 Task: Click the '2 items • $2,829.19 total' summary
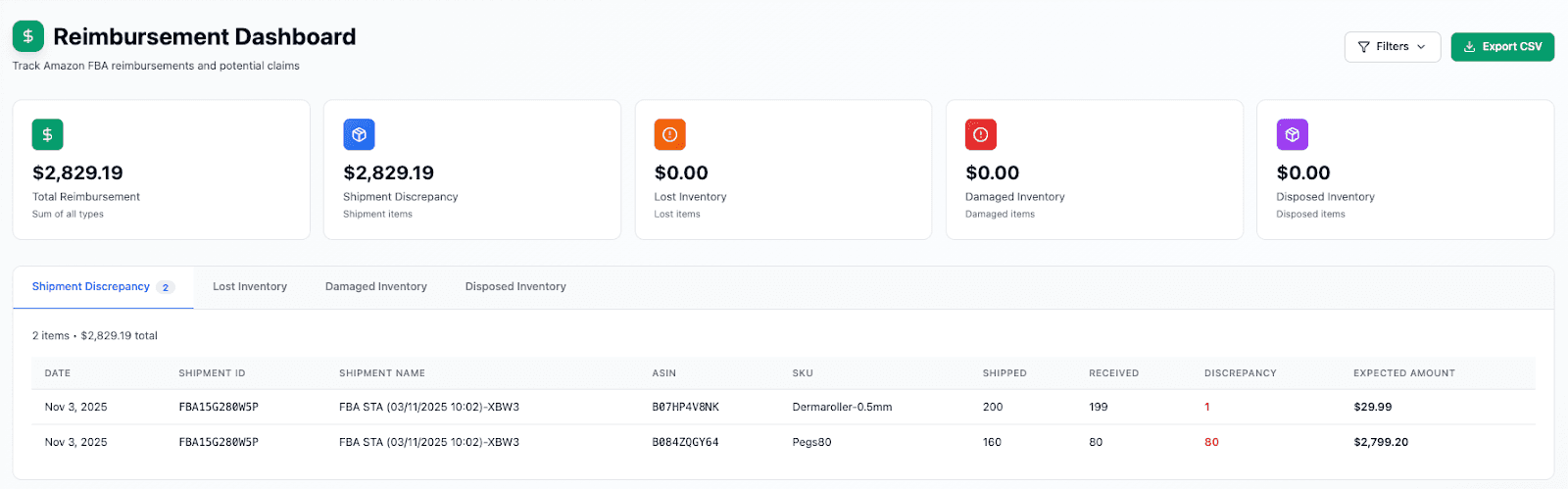pos(95,335)
